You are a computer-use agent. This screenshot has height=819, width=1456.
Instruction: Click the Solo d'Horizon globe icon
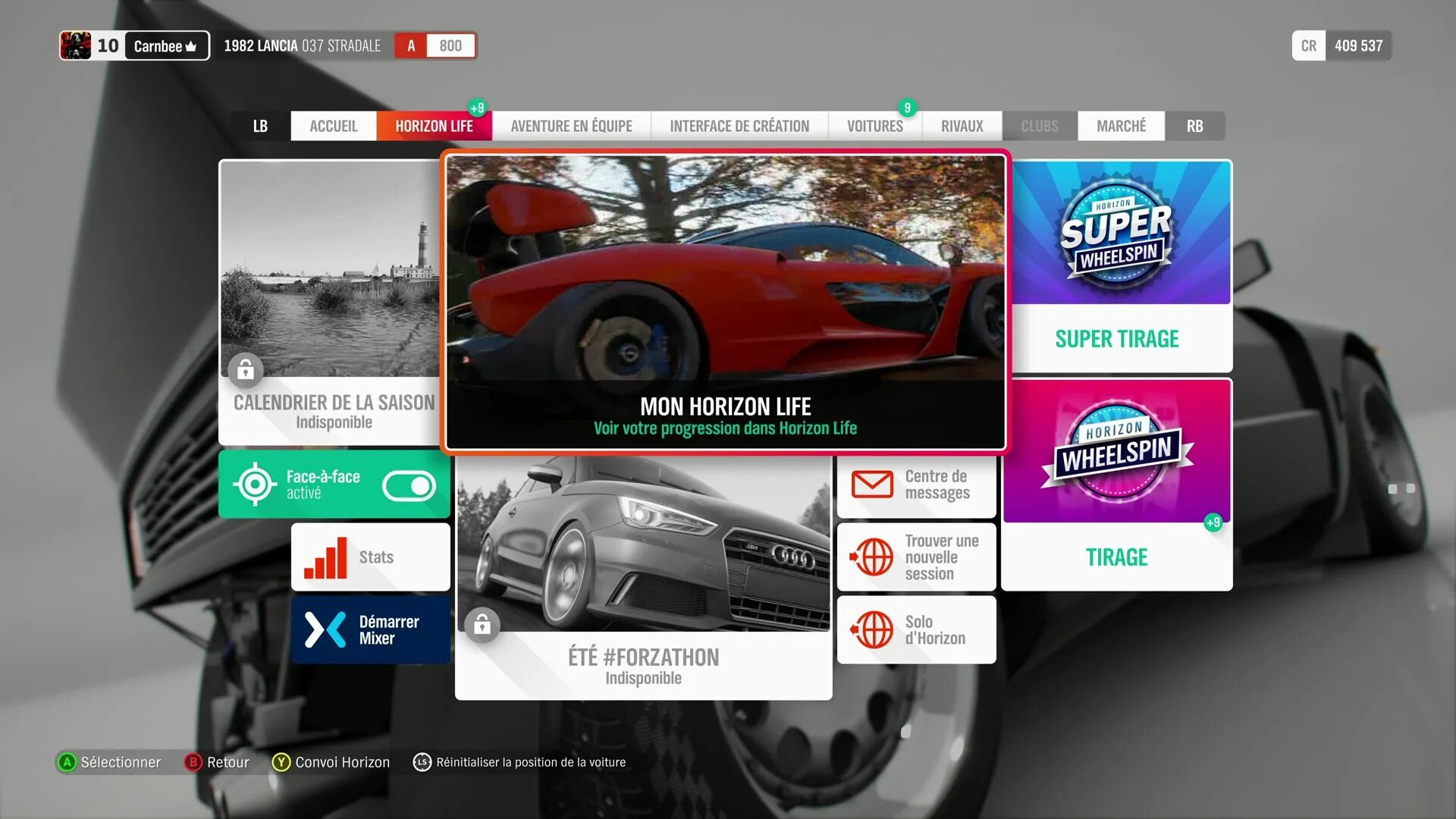(x=872, y=629)
